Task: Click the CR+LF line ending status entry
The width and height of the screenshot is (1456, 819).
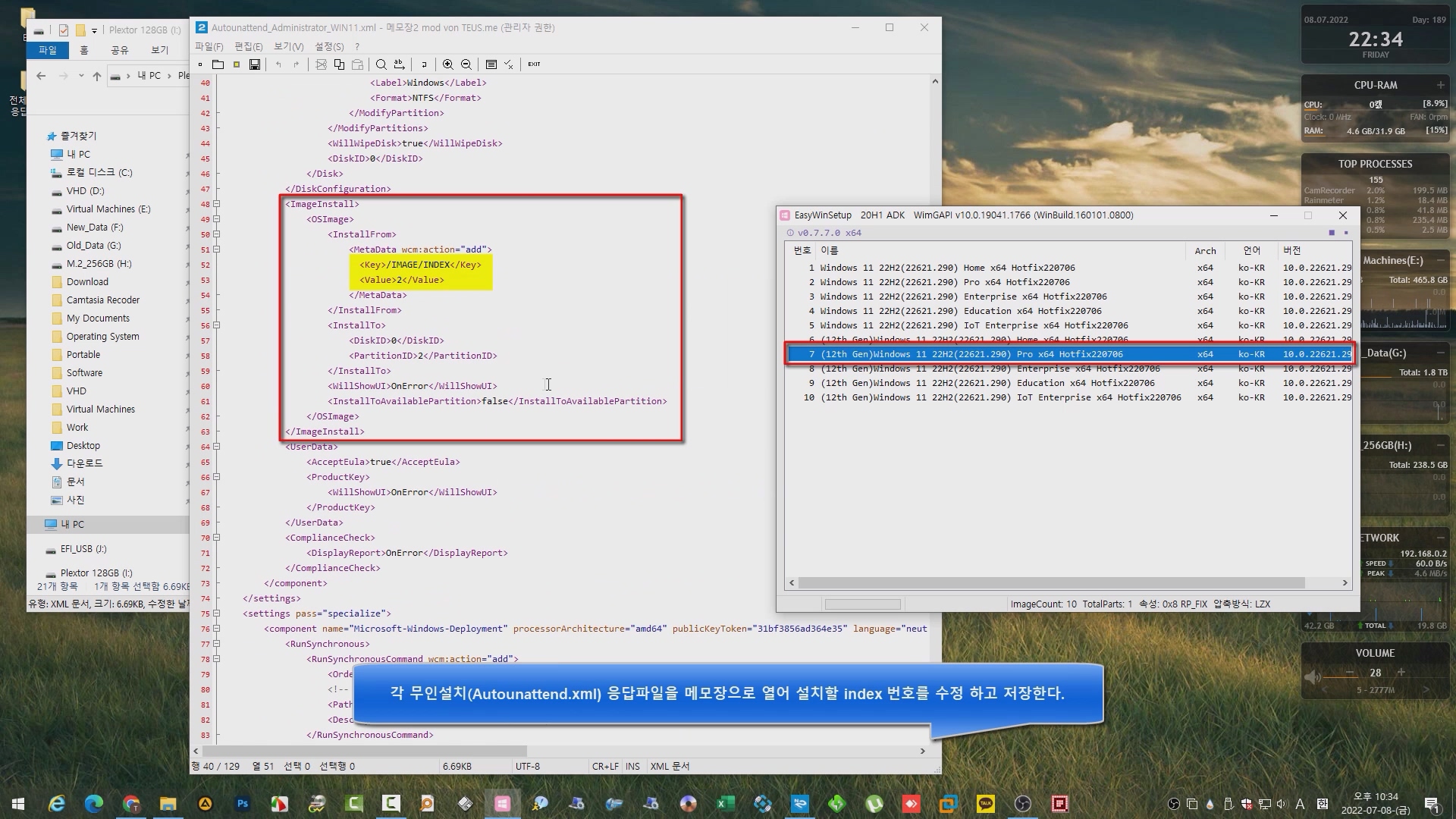Action: (x=605, y=767)
